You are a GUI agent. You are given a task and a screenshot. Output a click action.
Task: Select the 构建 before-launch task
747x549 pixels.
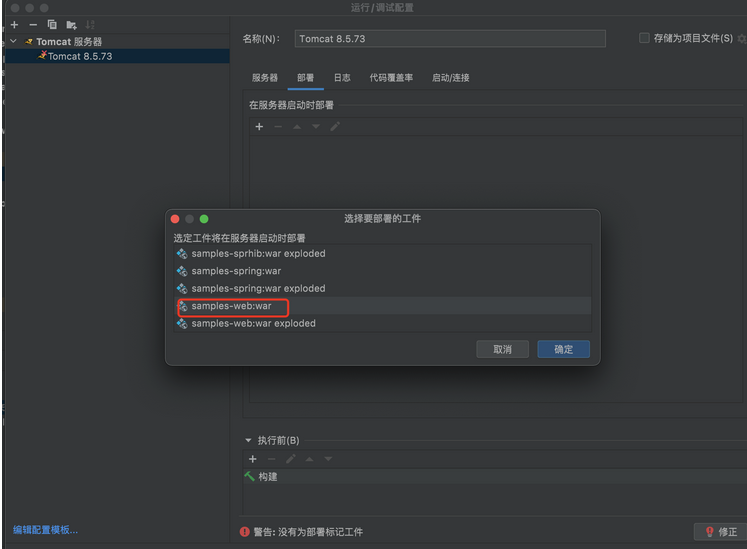495,477
